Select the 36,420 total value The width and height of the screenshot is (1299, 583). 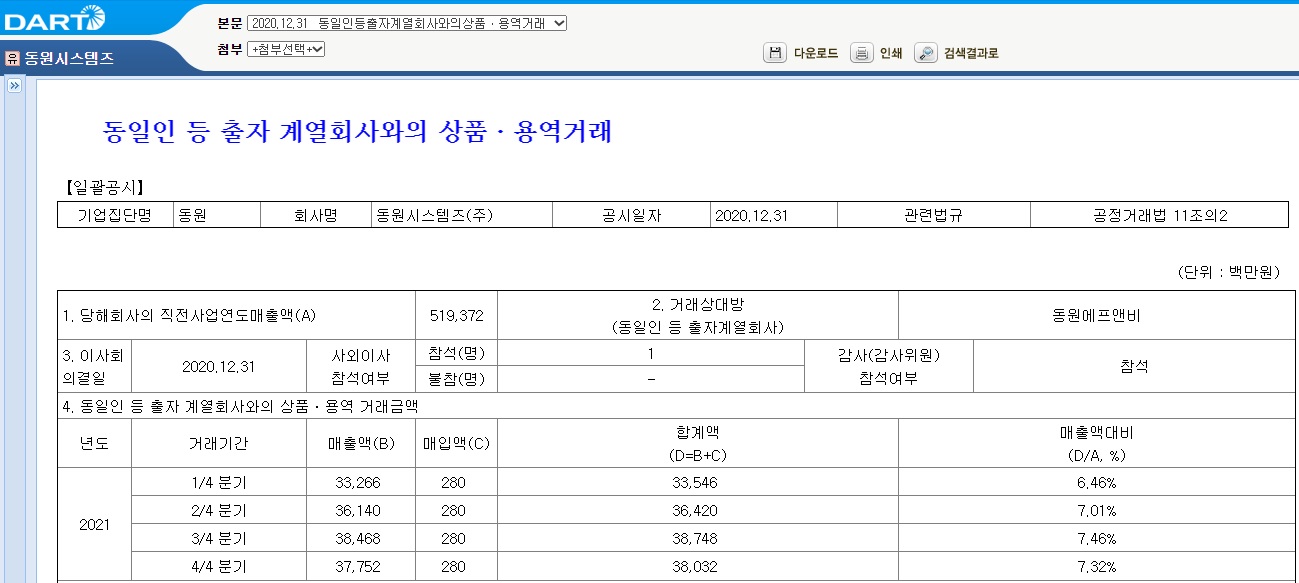(698, 510)
